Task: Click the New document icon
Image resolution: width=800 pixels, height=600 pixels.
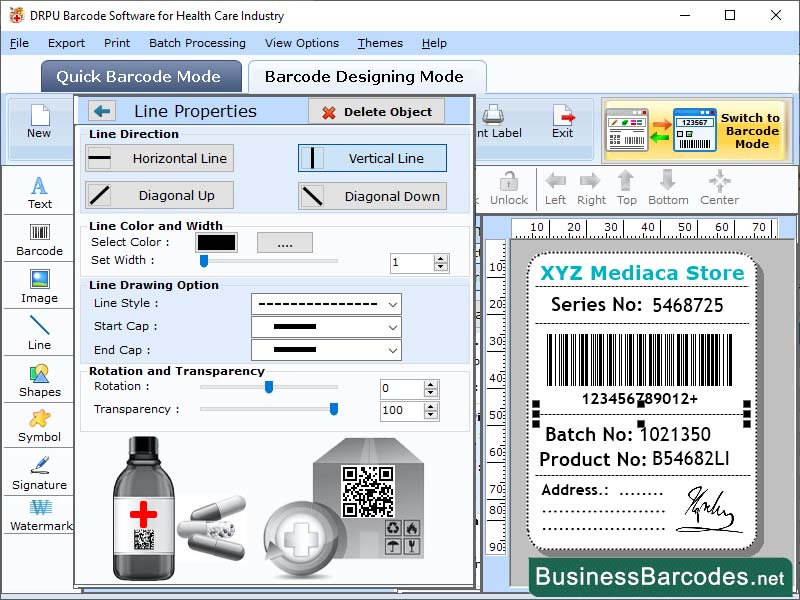Action: [x=39, y=122]
